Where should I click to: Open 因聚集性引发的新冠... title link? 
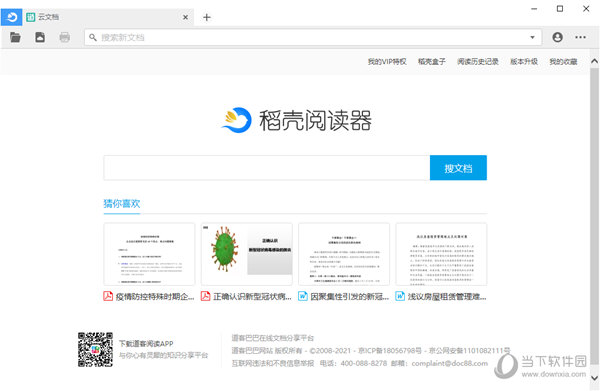[349, 297]
